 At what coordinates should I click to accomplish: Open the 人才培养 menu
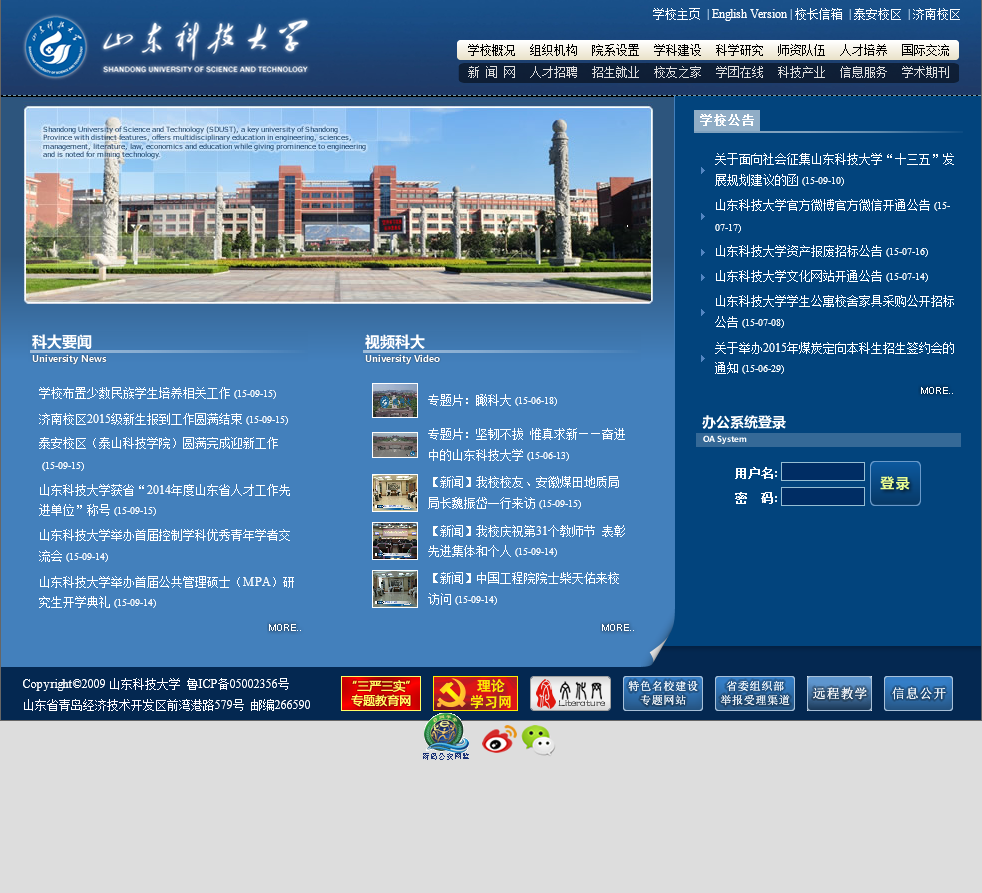click(863, 50)
